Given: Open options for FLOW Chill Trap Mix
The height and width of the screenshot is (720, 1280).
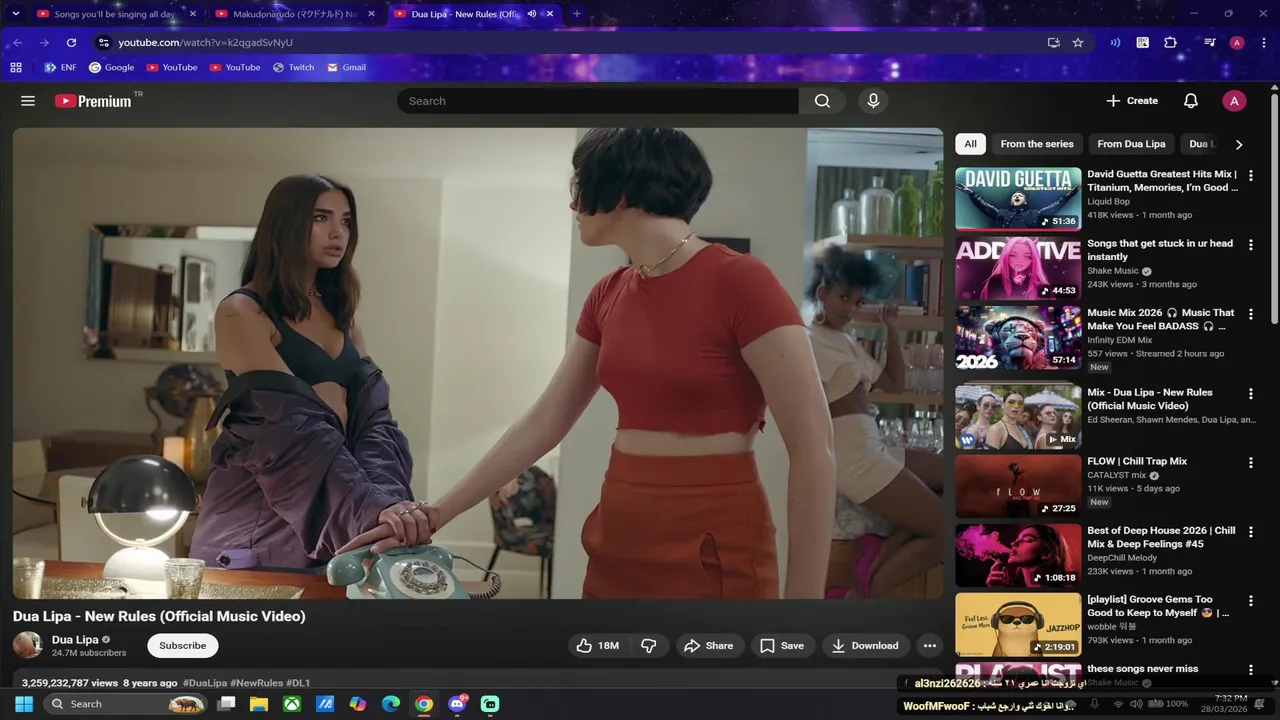Looking at the screenshot, I should [1250, 463].
